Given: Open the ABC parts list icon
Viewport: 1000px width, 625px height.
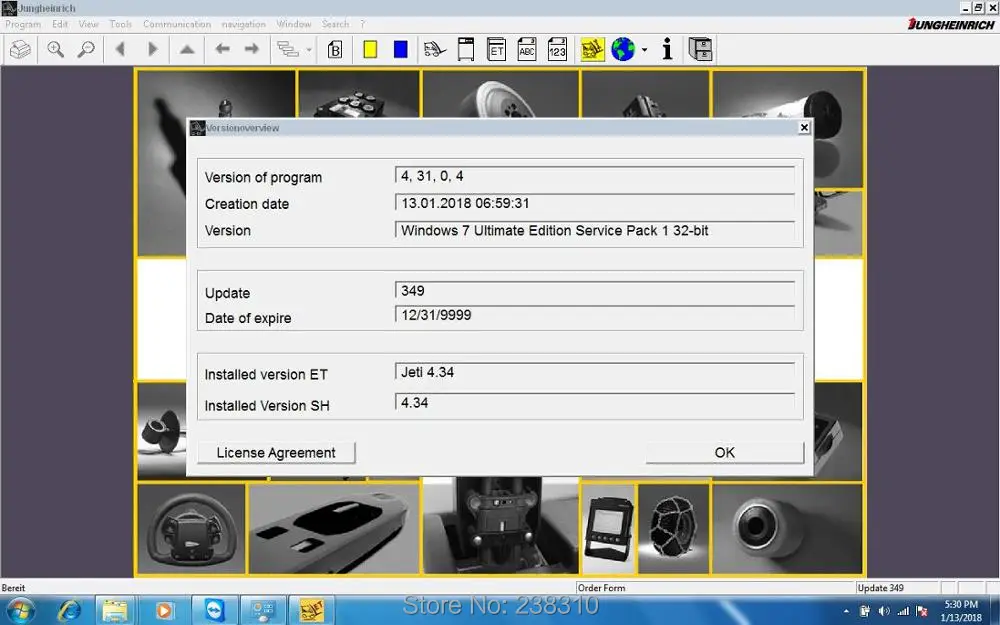Looking at the screenshot, I should click(527, 48).
